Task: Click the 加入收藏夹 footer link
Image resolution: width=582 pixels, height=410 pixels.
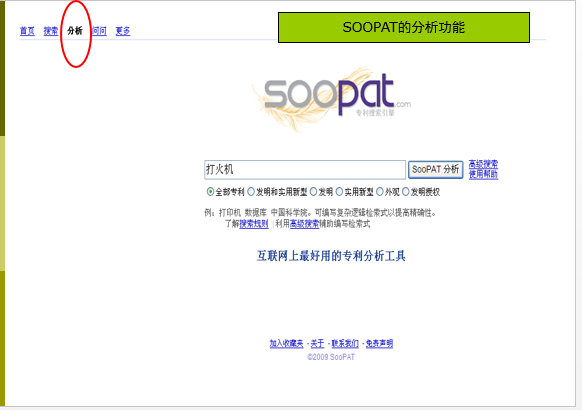Action: [286, 344]
